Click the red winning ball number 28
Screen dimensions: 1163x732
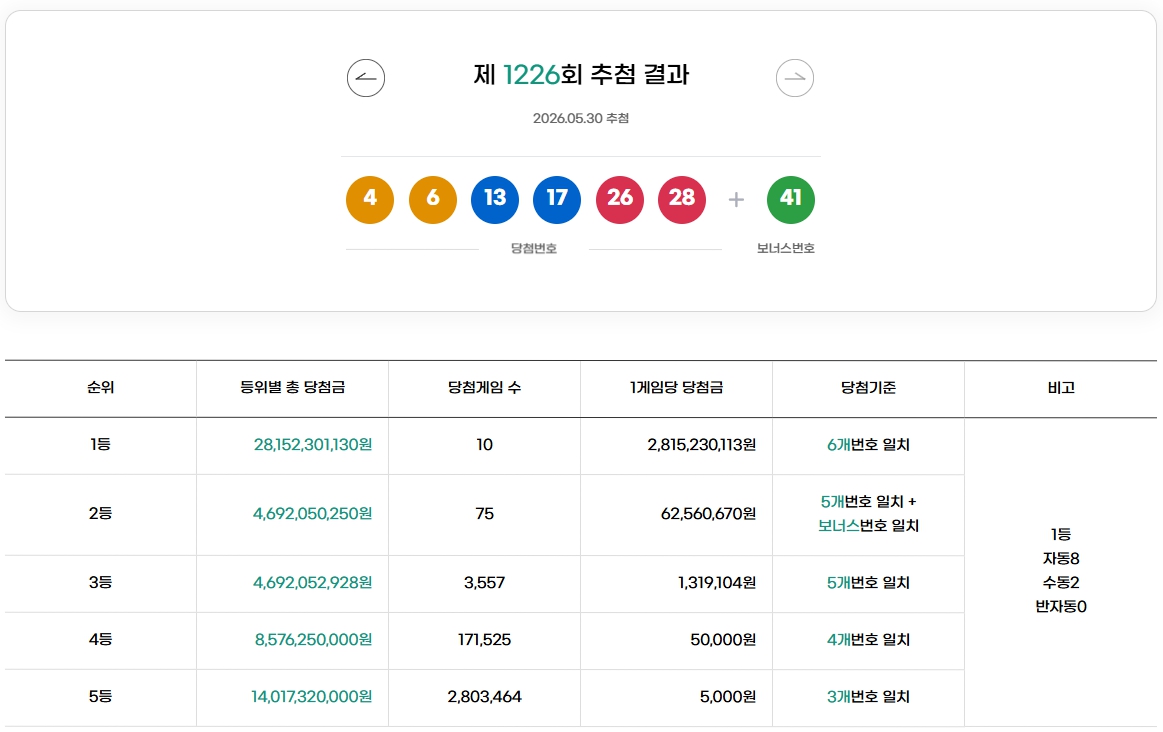(x=682, y=200)
